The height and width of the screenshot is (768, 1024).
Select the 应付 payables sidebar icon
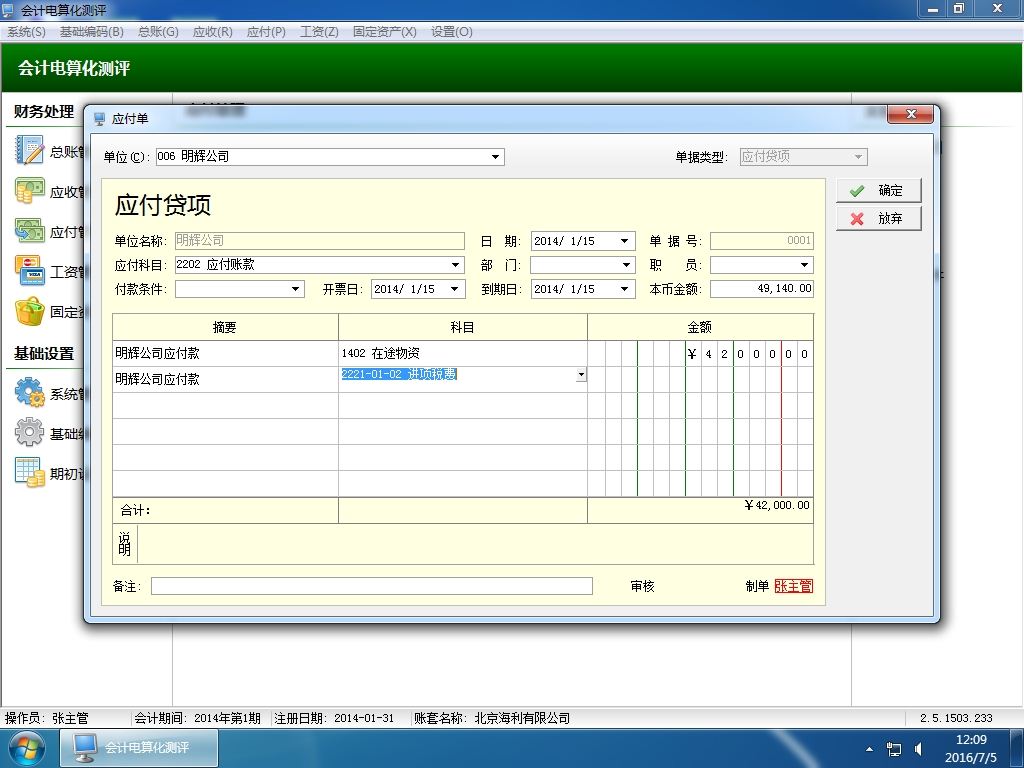coord(29,231)
